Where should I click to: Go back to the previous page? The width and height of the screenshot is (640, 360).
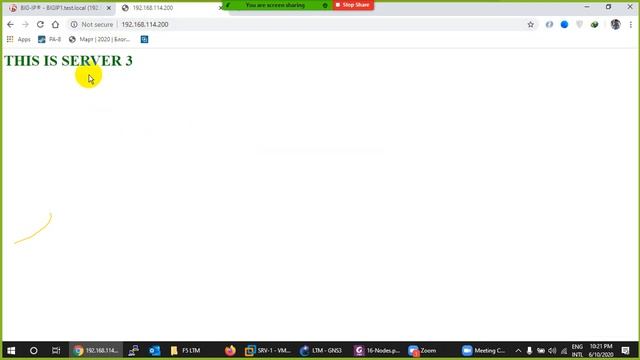10,24
